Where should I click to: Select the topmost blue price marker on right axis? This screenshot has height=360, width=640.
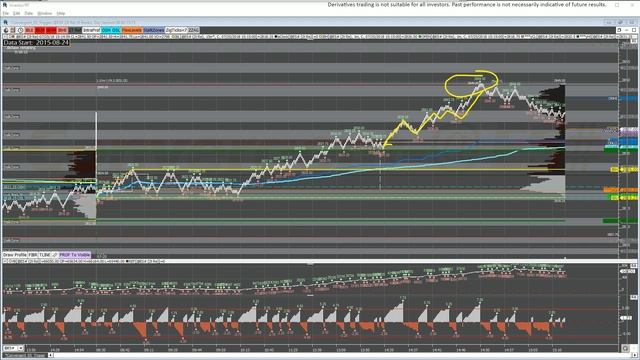click(629, 98)
